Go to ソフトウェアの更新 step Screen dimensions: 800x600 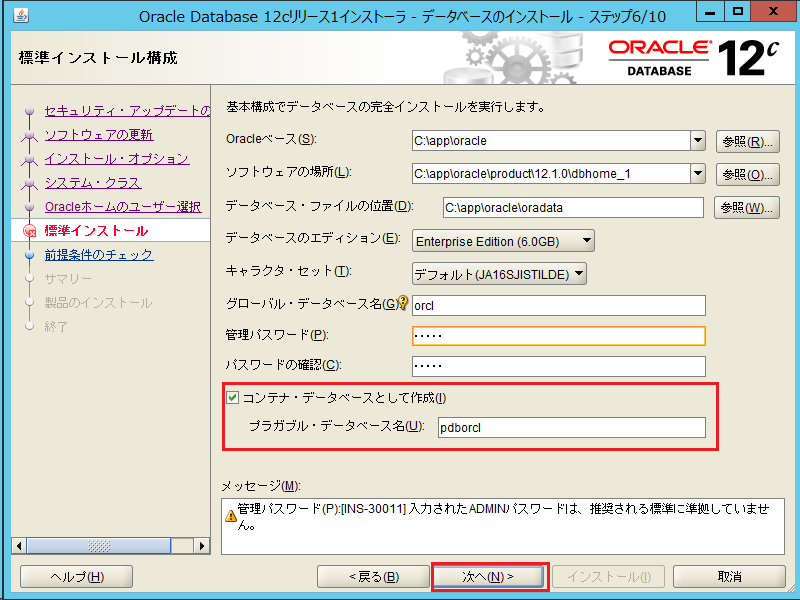click(x=99, y=135)
